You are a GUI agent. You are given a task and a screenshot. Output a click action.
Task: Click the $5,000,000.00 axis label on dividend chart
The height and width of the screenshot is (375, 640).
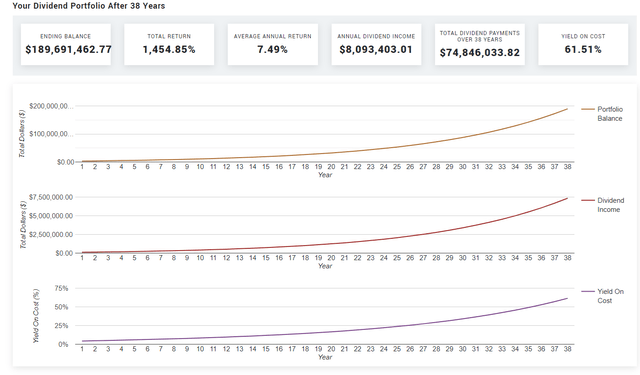(x=51, y=215)
